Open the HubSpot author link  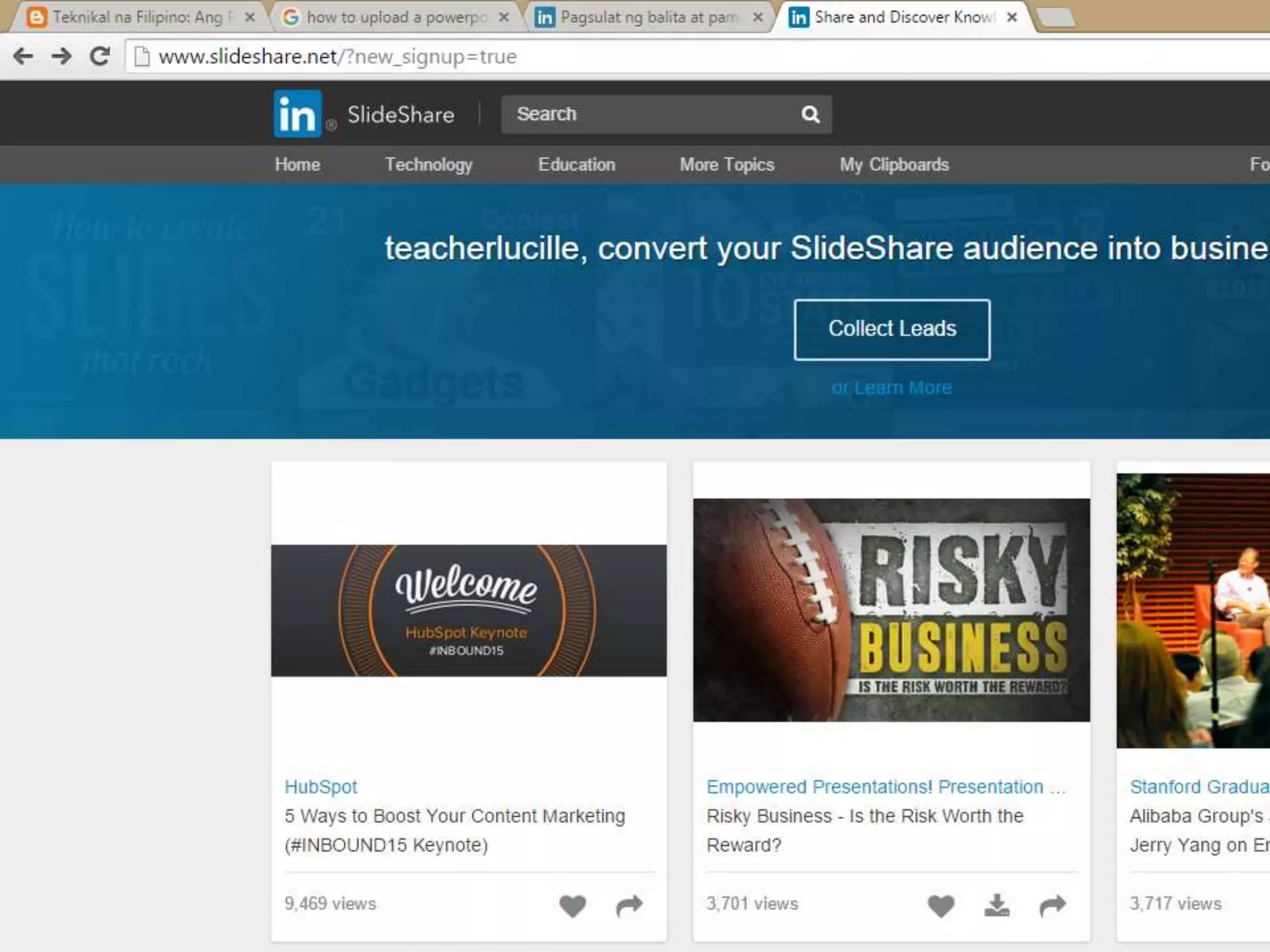point(321,787)
